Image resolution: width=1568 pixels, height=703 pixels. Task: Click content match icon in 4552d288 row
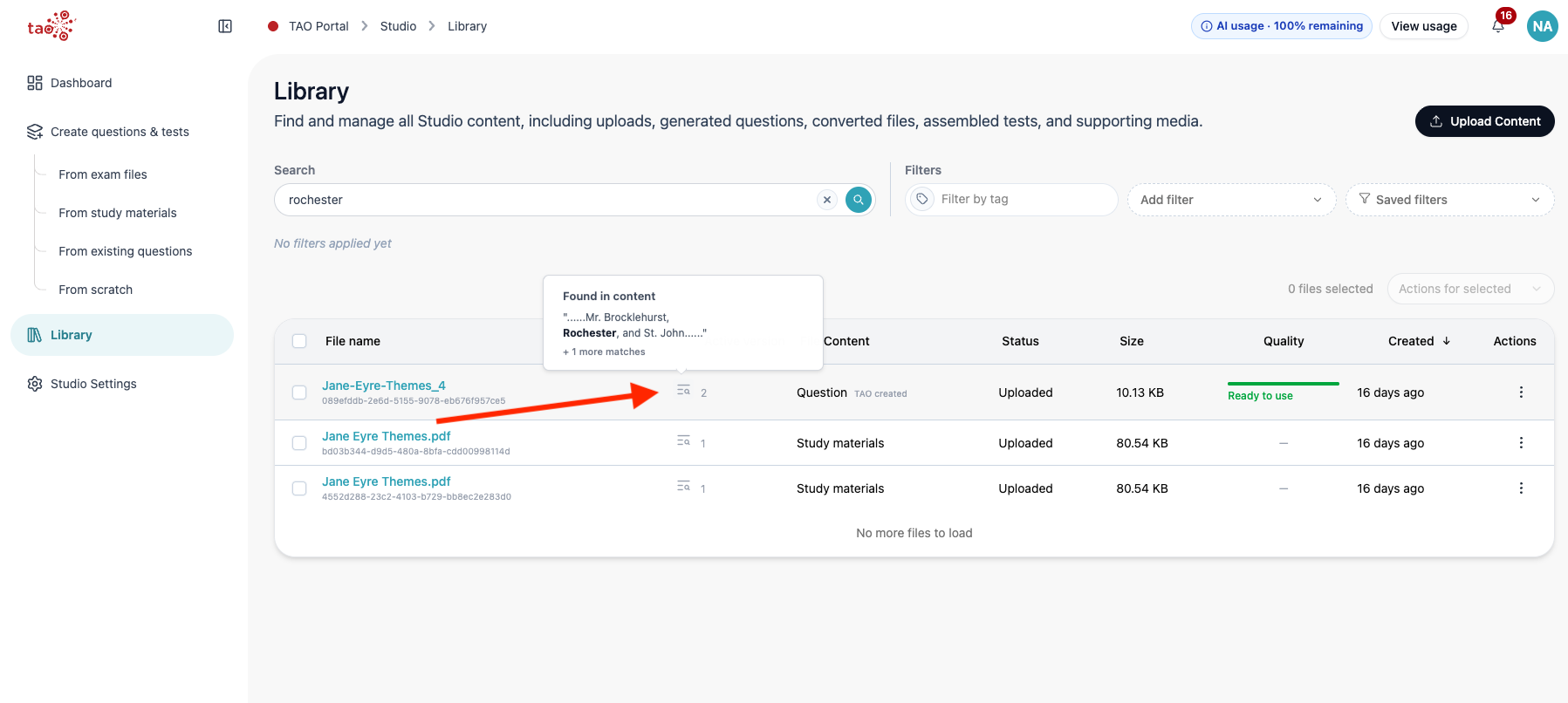click(x=684, y=487)
